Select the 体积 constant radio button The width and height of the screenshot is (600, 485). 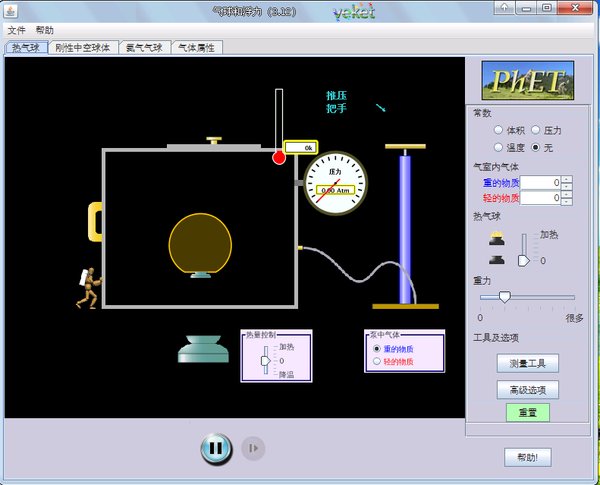click(x=499, y=130)
